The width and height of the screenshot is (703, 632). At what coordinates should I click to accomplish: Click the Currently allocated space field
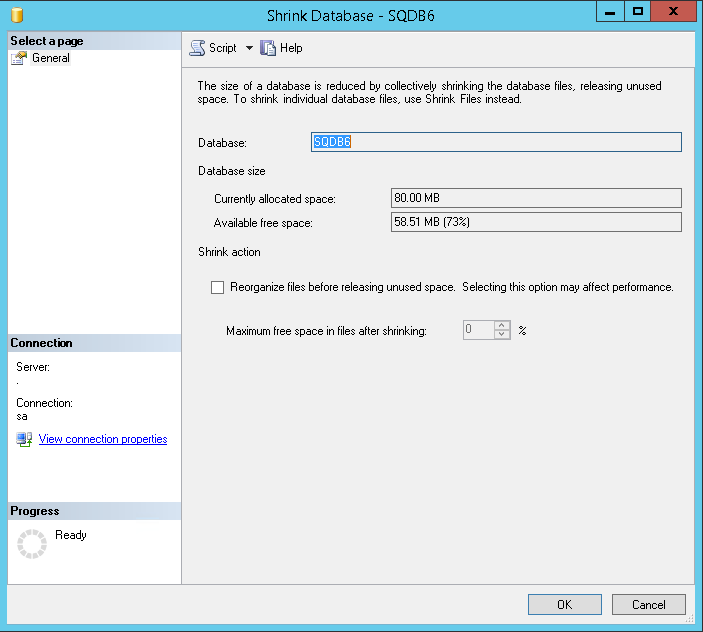535,198
